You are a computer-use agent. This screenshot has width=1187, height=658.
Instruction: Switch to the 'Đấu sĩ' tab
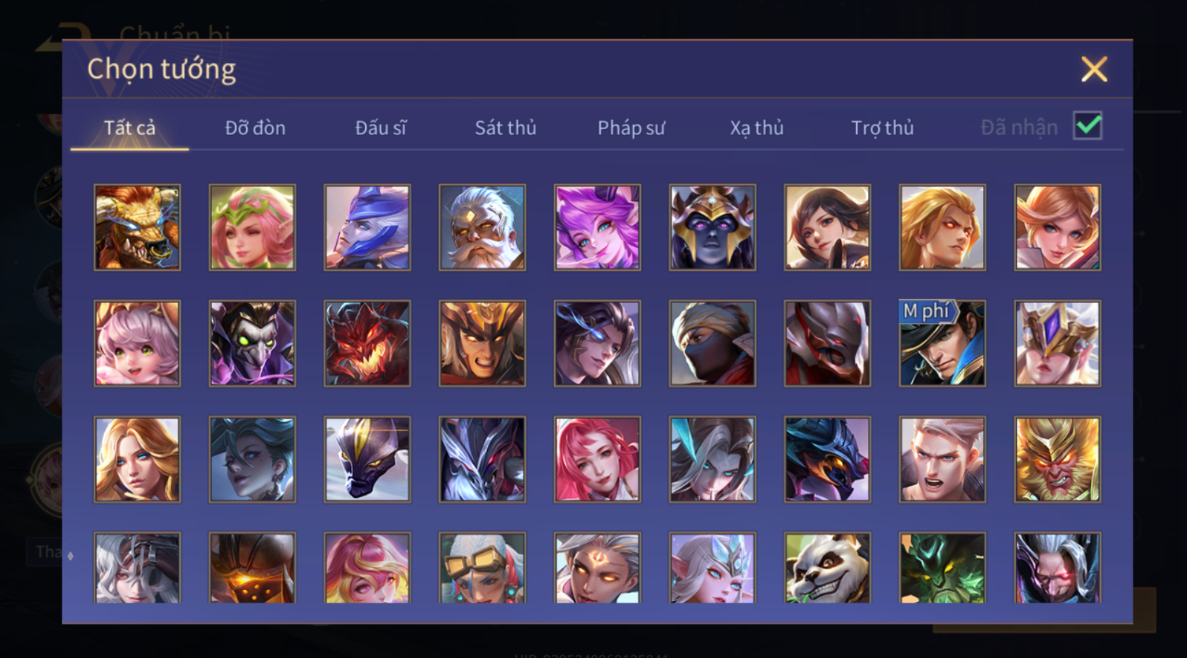380,127
